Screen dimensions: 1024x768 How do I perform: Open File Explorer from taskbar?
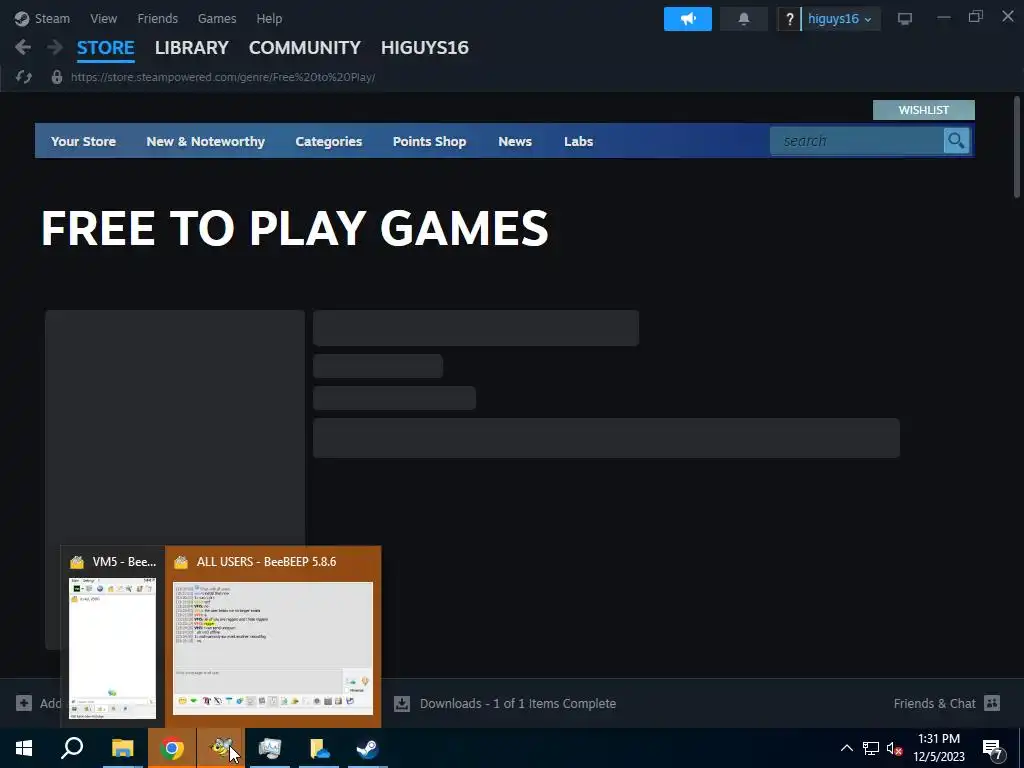(x=122, y=748)
